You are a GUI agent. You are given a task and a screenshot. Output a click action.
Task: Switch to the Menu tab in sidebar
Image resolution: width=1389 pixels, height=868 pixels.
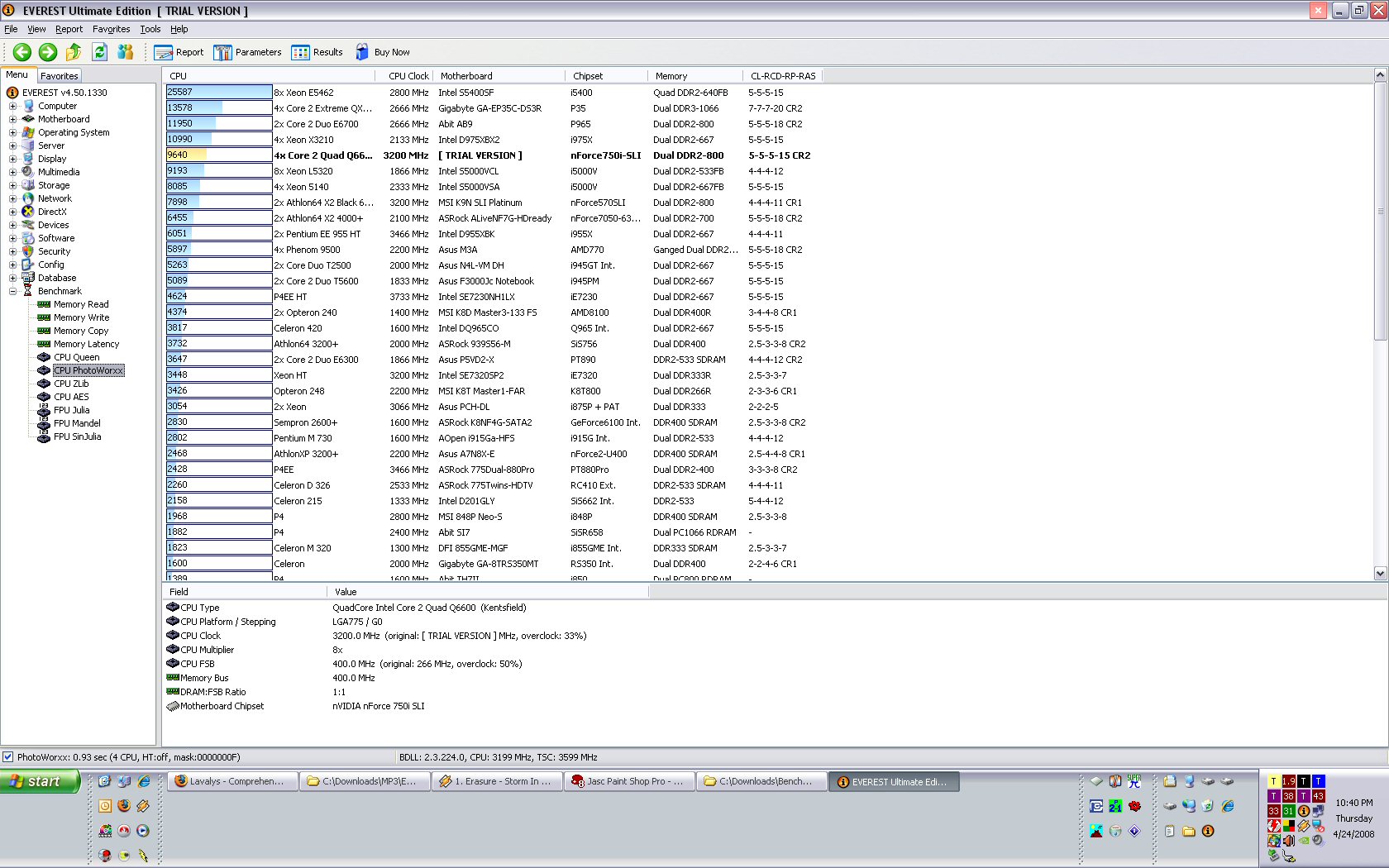coord(17,75)
